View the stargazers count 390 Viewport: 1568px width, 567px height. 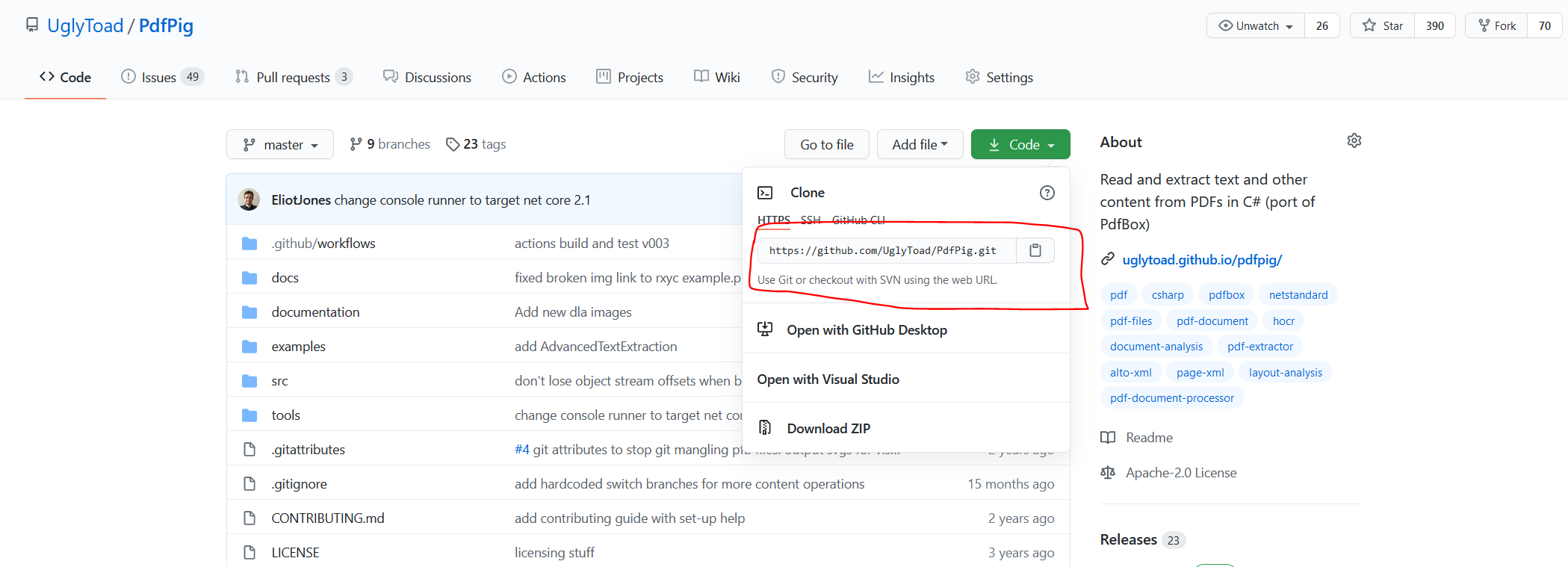click(1435, 25)
